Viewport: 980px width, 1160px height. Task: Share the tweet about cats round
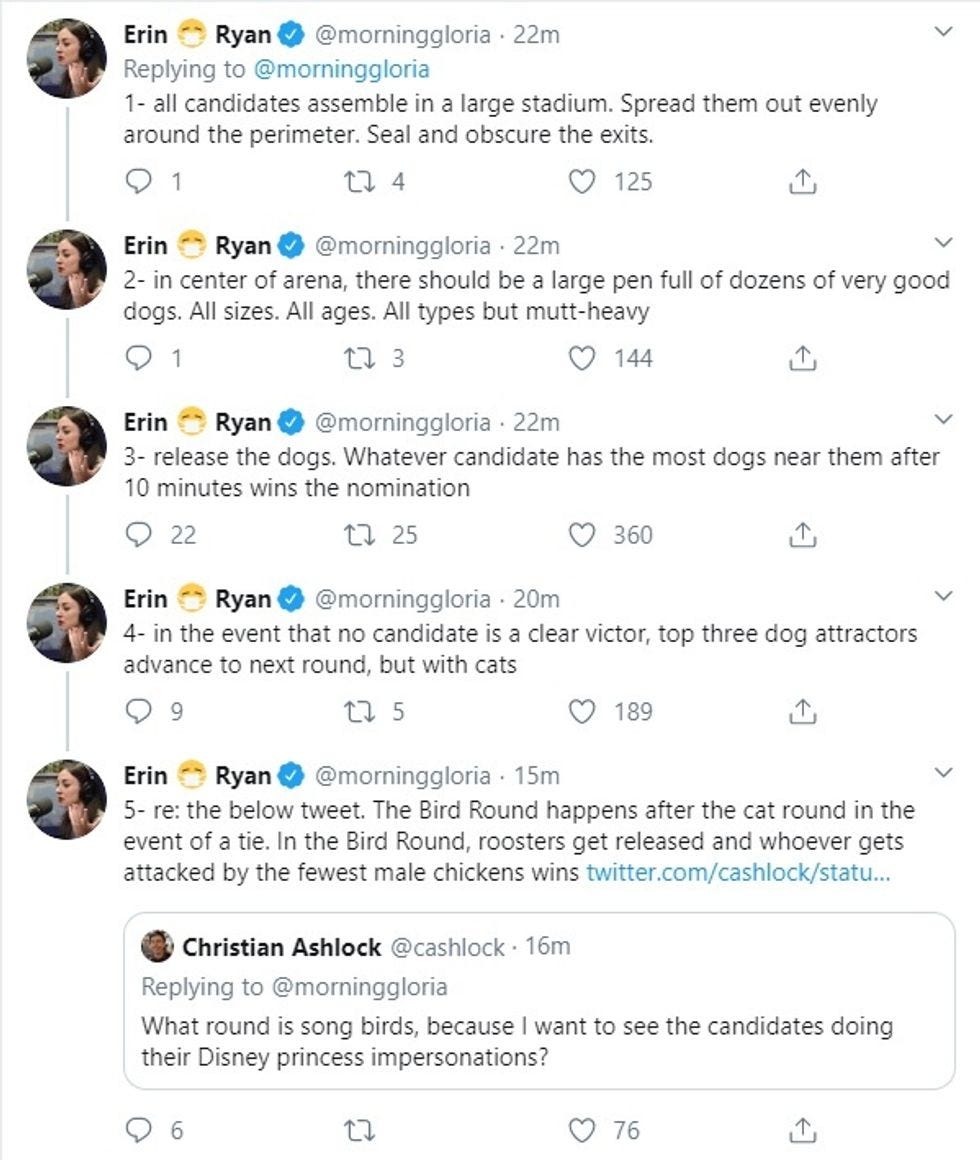(x=803, y=712)
